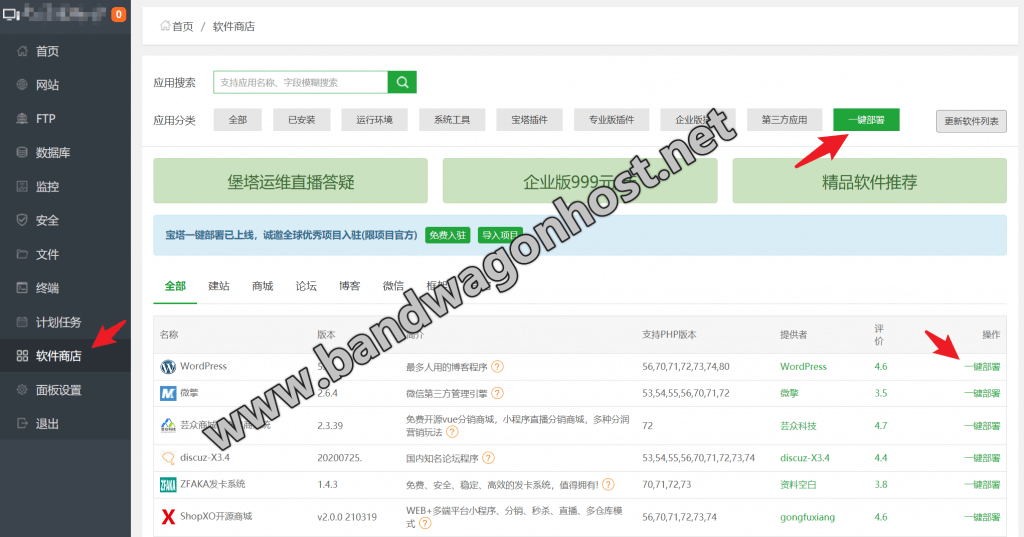The image size is (1024, 537).
Task: Click the 更新软件列表 button
Action: (971, 122)
